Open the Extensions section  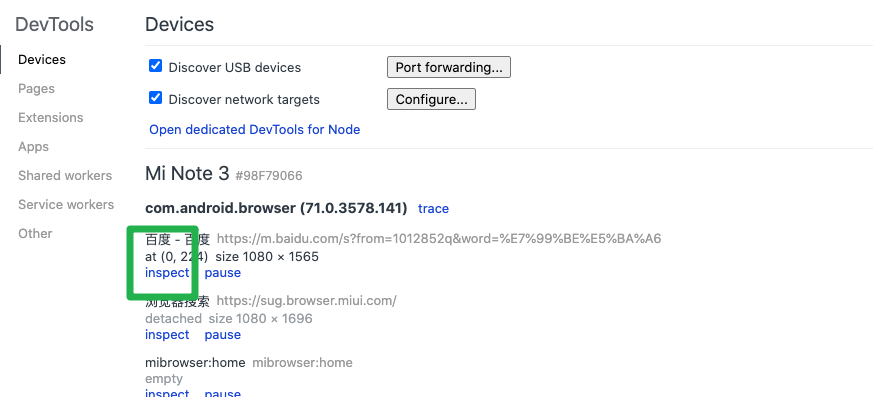(x=51, y=117)
